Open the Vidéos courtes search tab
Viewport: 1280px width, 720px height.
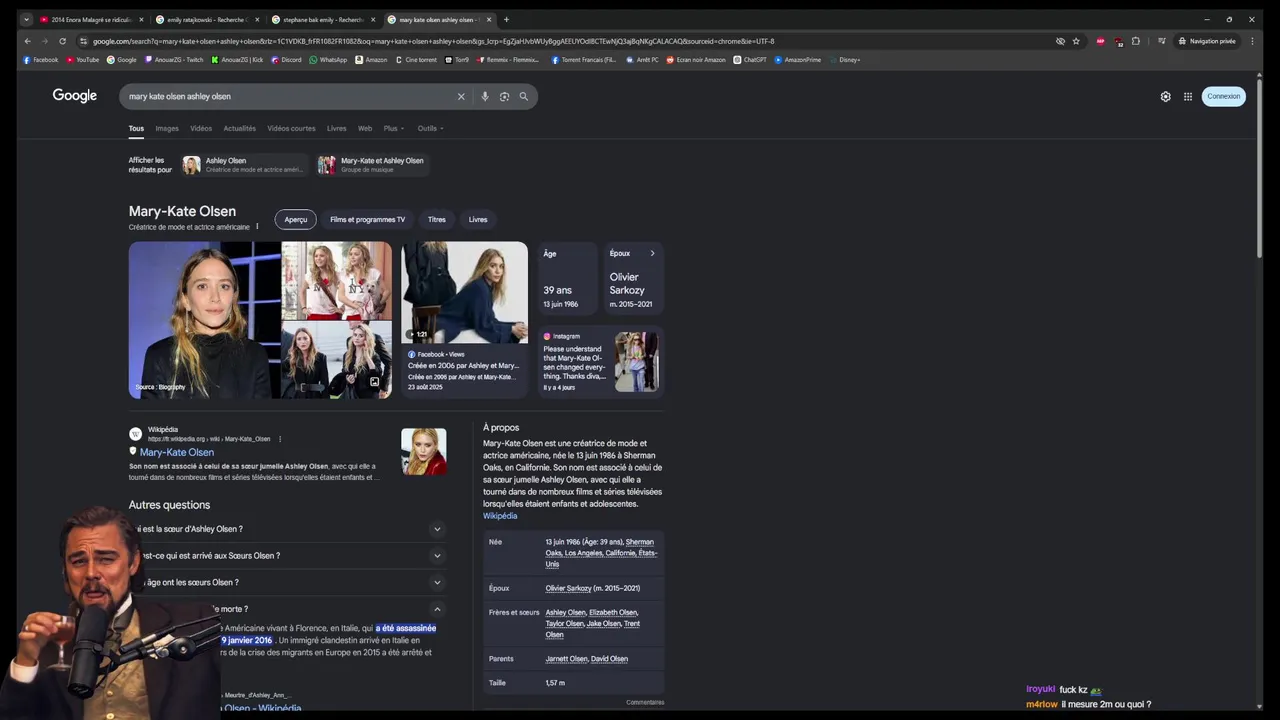pyautogui.click(x=291, y=128)
